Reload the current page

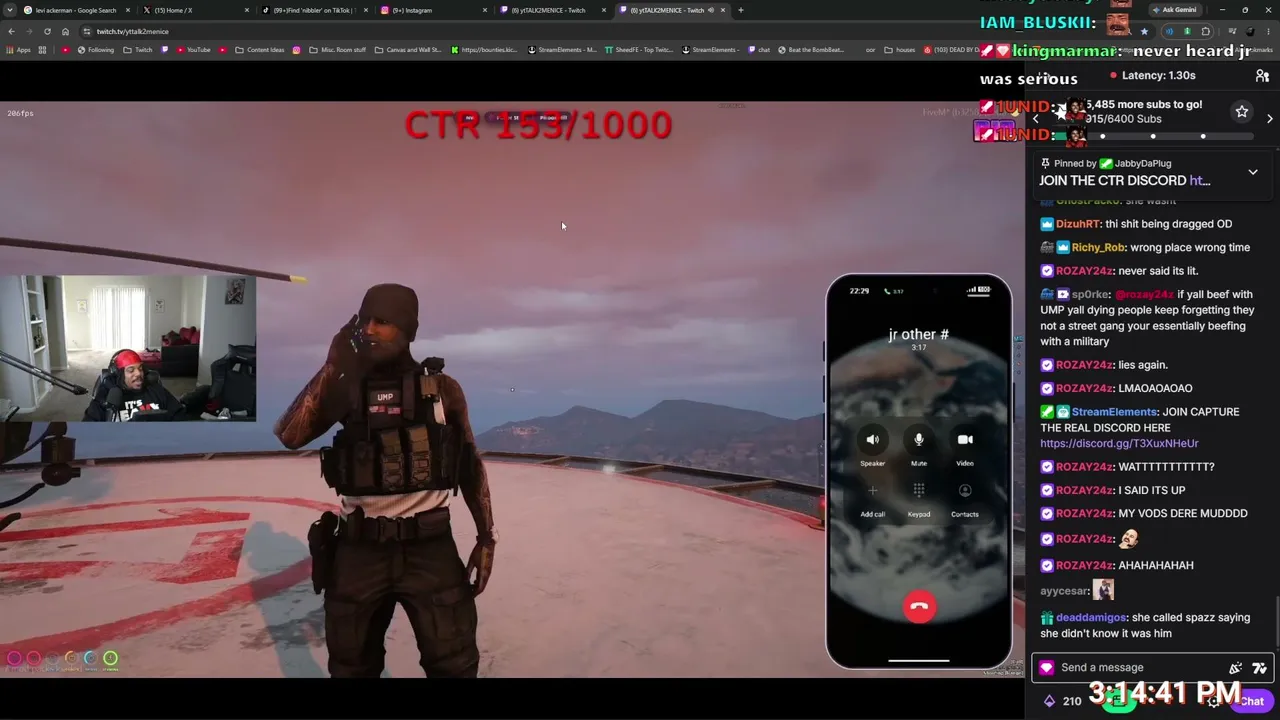click(x=47, y=31)
